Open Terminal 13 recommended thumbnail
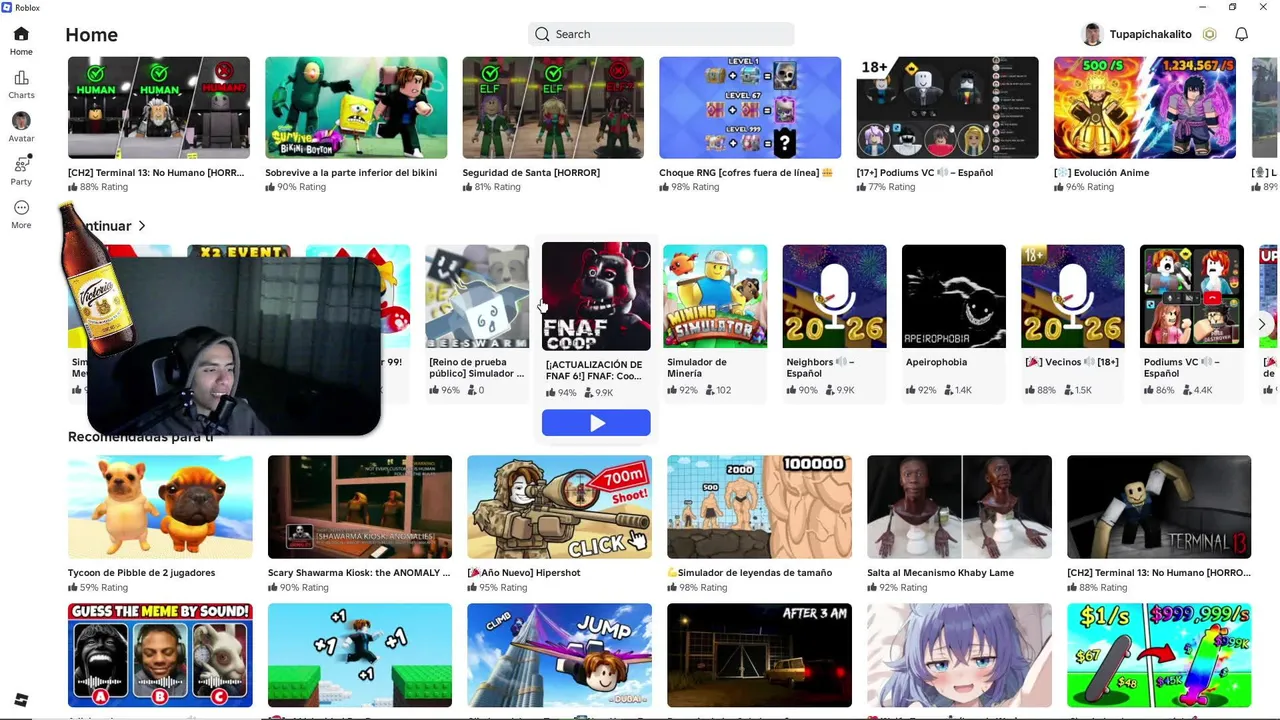The width and height of the screenshot is (1280, 720). [1159, 507]
